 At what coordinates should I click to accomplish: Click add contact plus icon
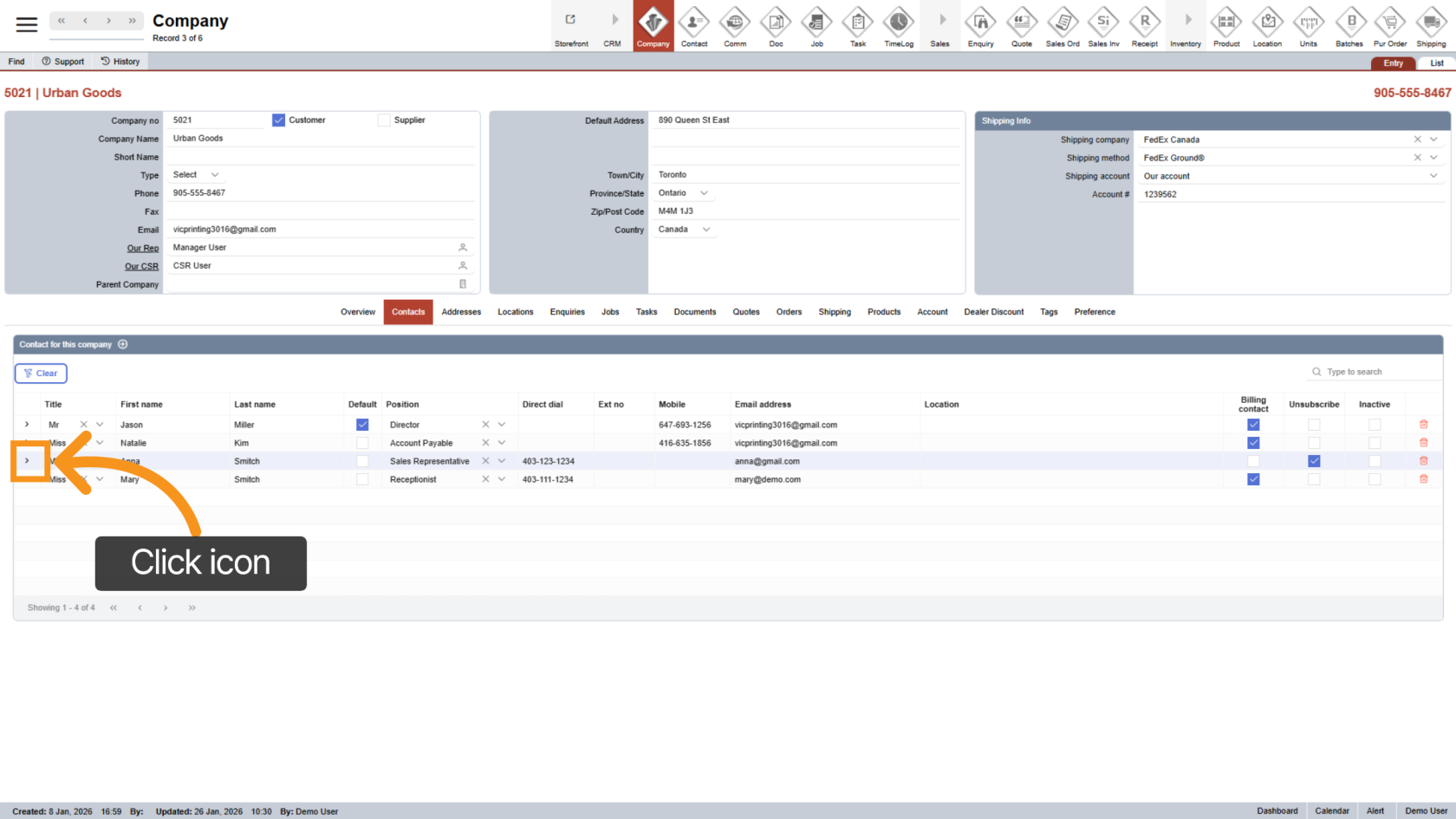point(123,345)
